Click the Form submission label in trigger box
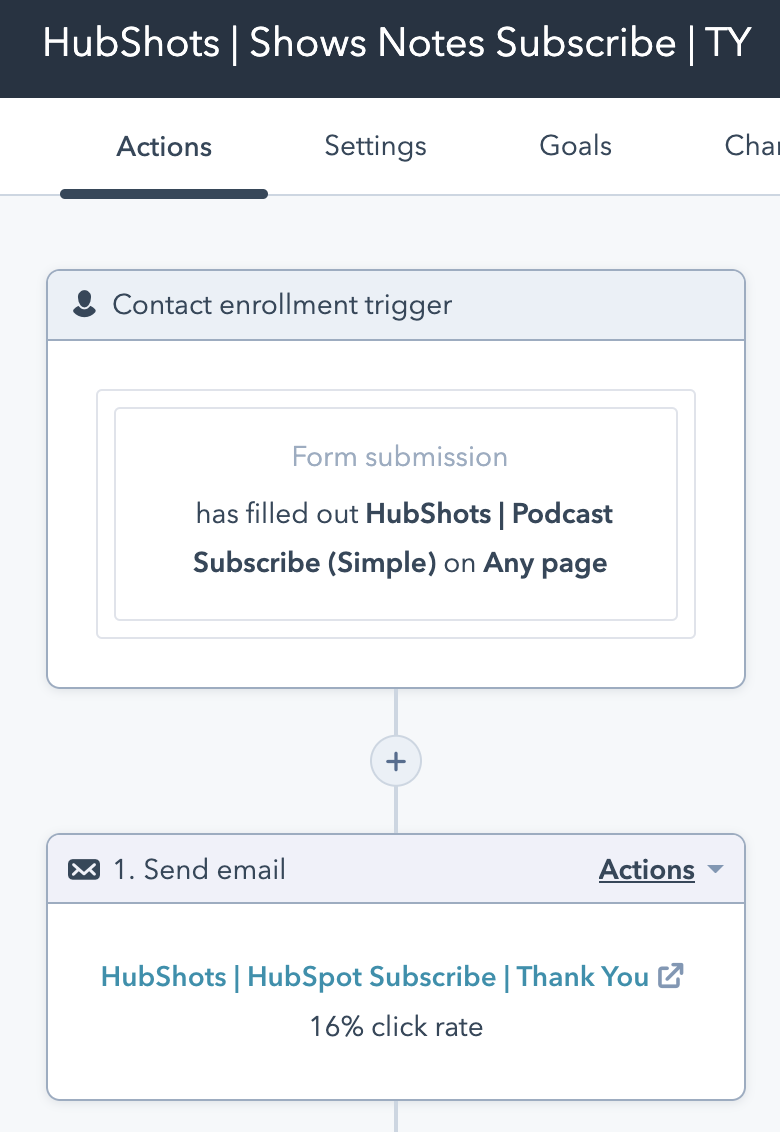This screenshot has height=1132, width=780. 399,457
